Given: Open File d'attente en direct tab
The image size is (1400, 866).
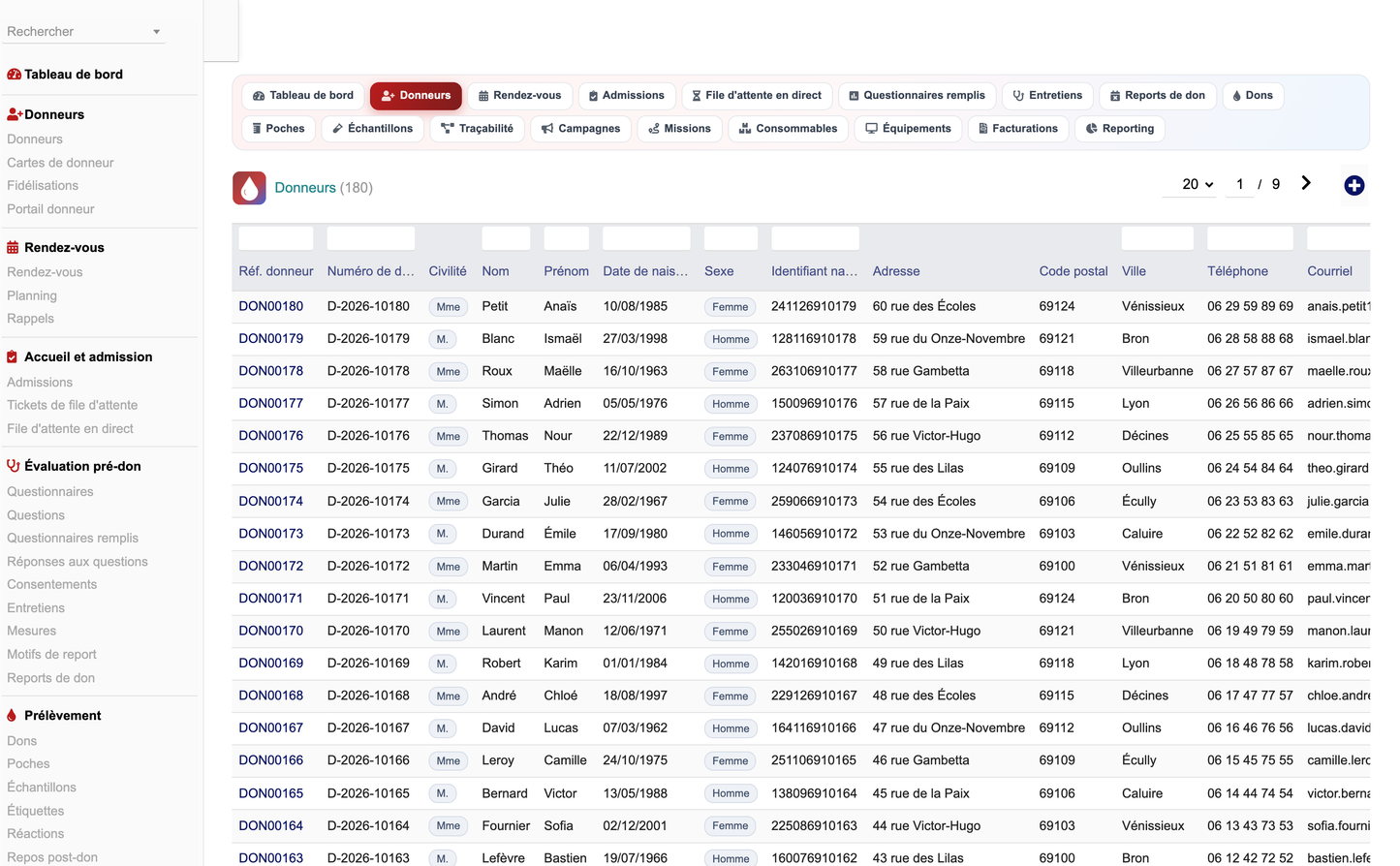Looking at the screenshot, I should (757, 96).
